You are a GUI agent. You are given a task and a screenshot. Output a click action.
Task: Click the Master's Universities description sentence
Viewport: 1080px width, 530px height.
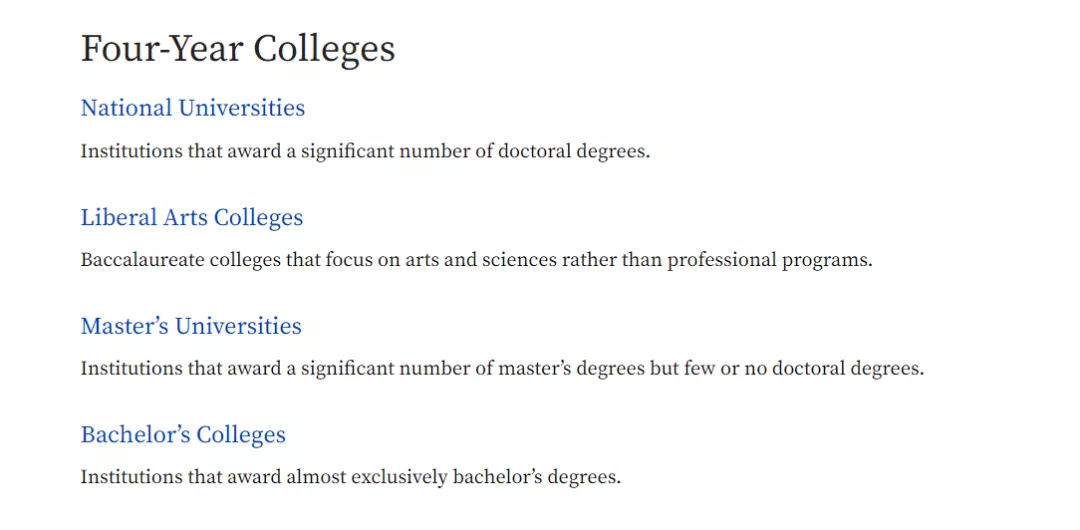click(502, 368)
